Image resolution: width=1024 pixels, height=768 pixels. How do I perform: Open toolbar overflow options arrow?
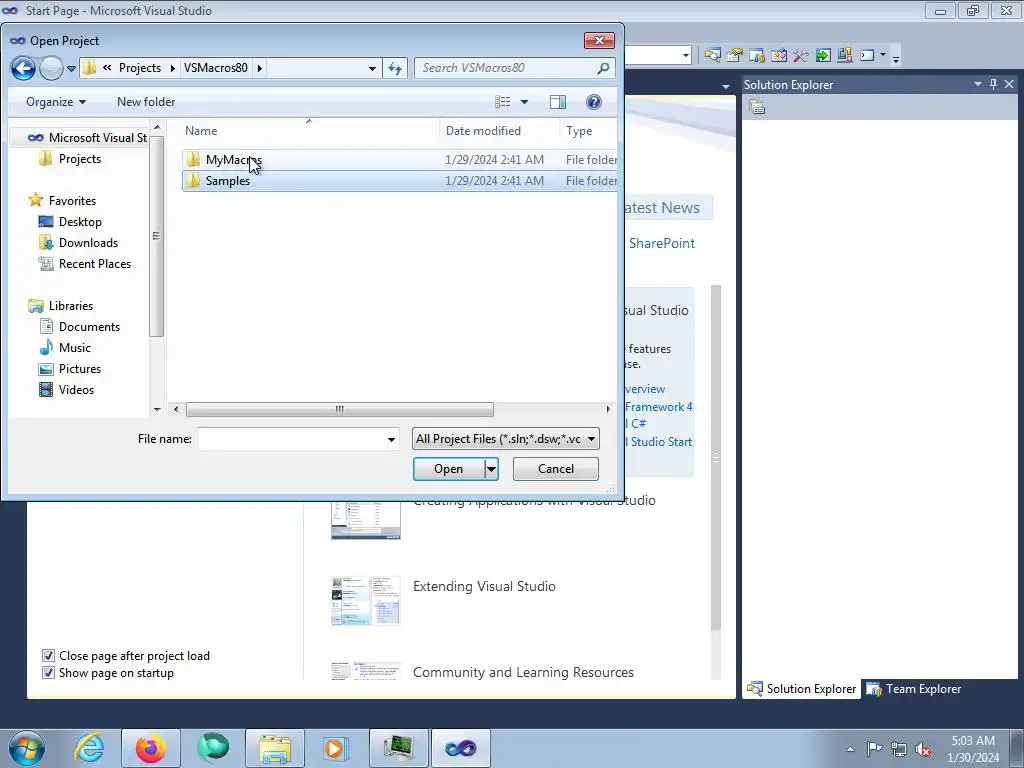click(x=896, y=57)
